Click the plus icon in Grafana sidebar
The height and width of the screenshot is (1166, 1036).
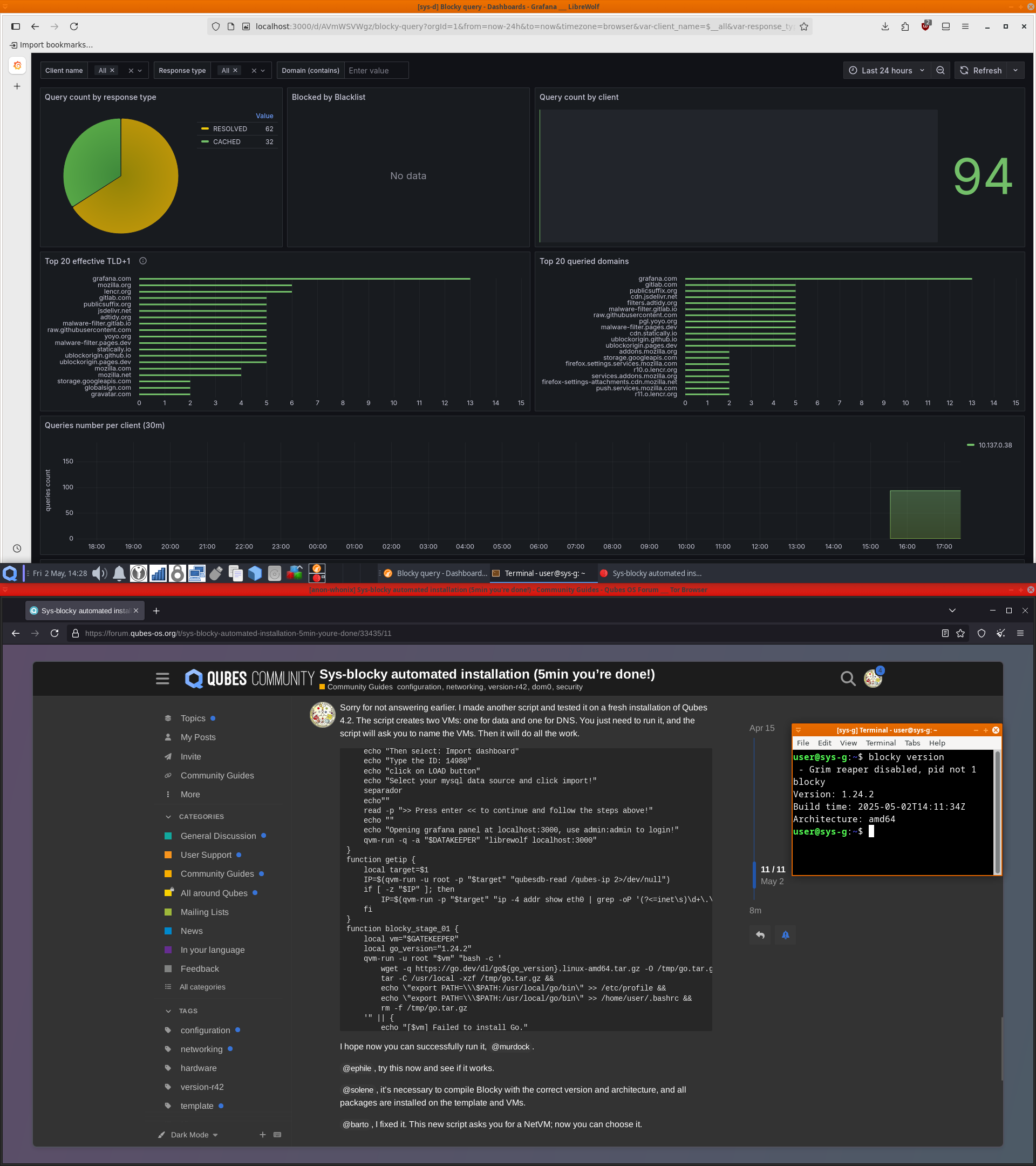pyautogui.click(x=17, y=86)
